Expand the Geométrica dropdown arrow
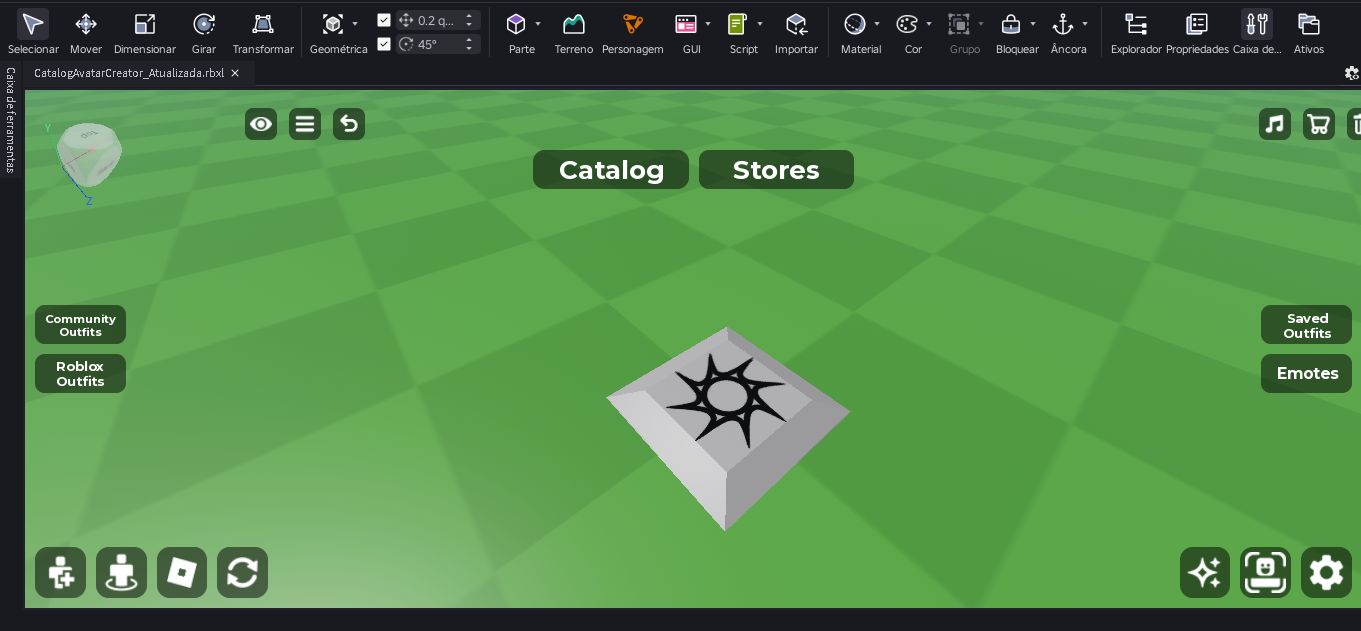1361x631 pixels. pyautogui.click(x=355, y=24)
